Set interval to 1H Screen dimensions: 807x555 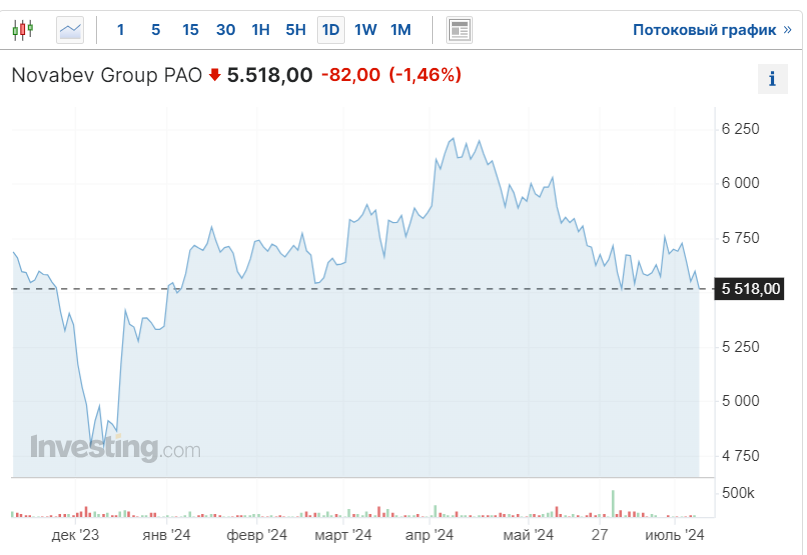click(x=260, y=30)
